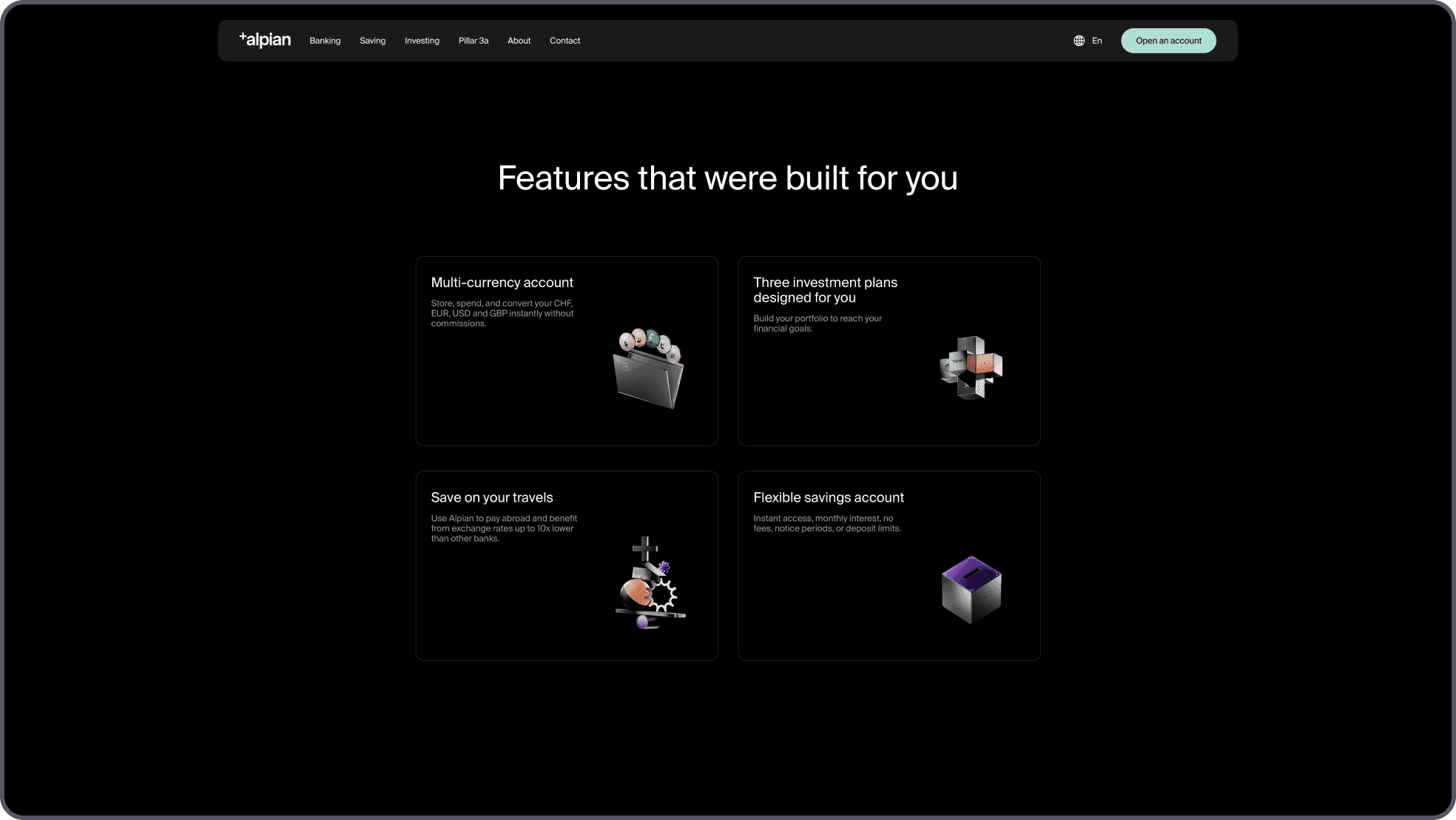Viewport: 1456px width, 820px height.
Task: Open the Saving menu
Action: click(x=372, y=41)
